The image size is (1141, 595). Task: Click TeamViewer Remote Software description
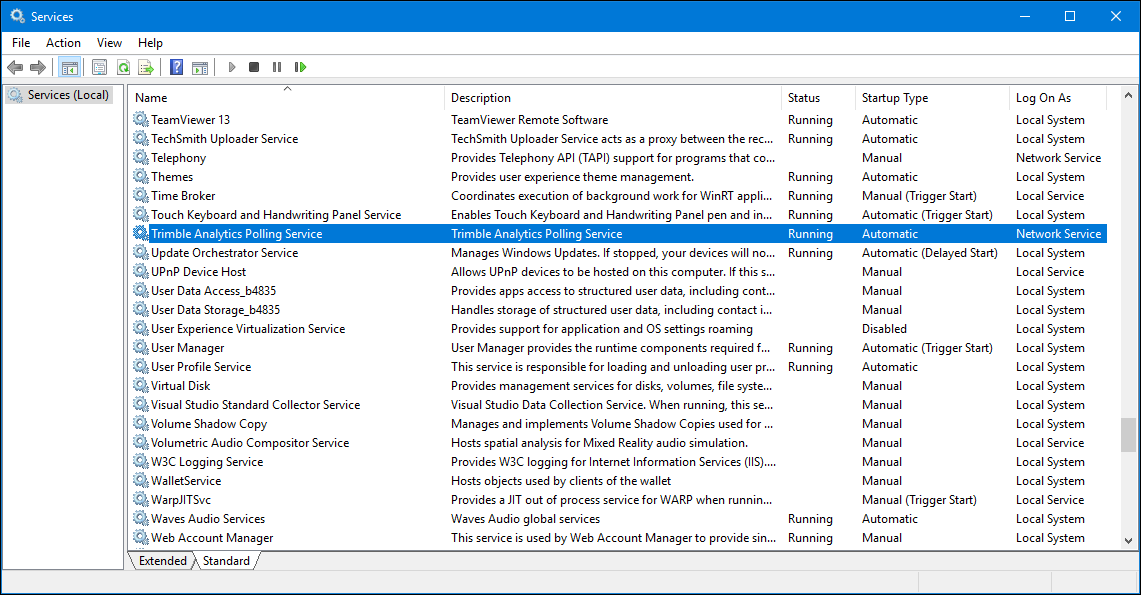(x=529, y=119)
